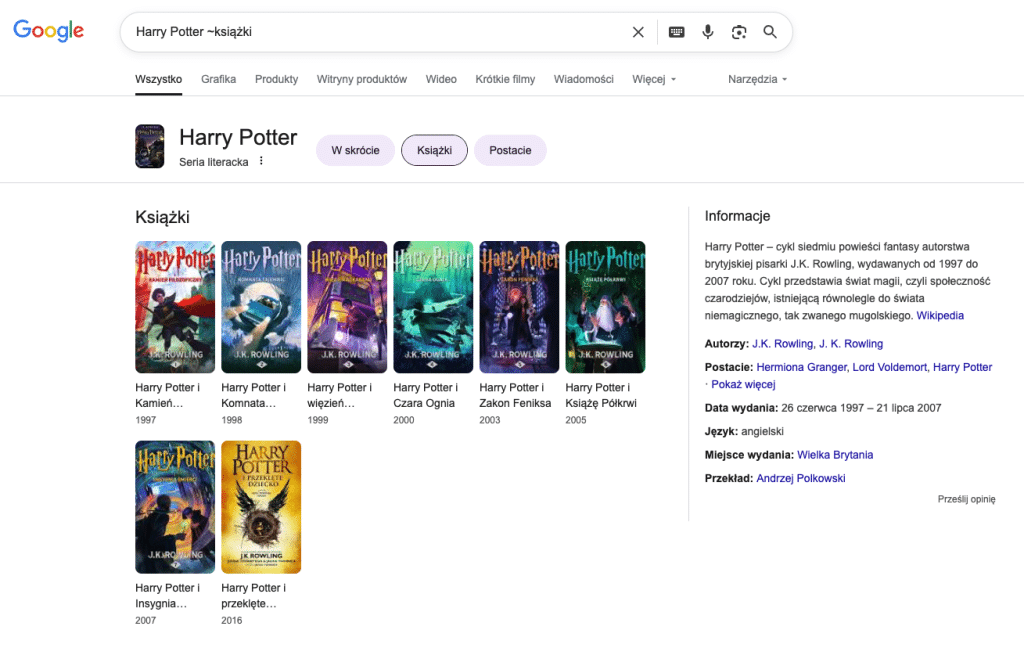Click the Seria literacka subtitle

(214, 162)
